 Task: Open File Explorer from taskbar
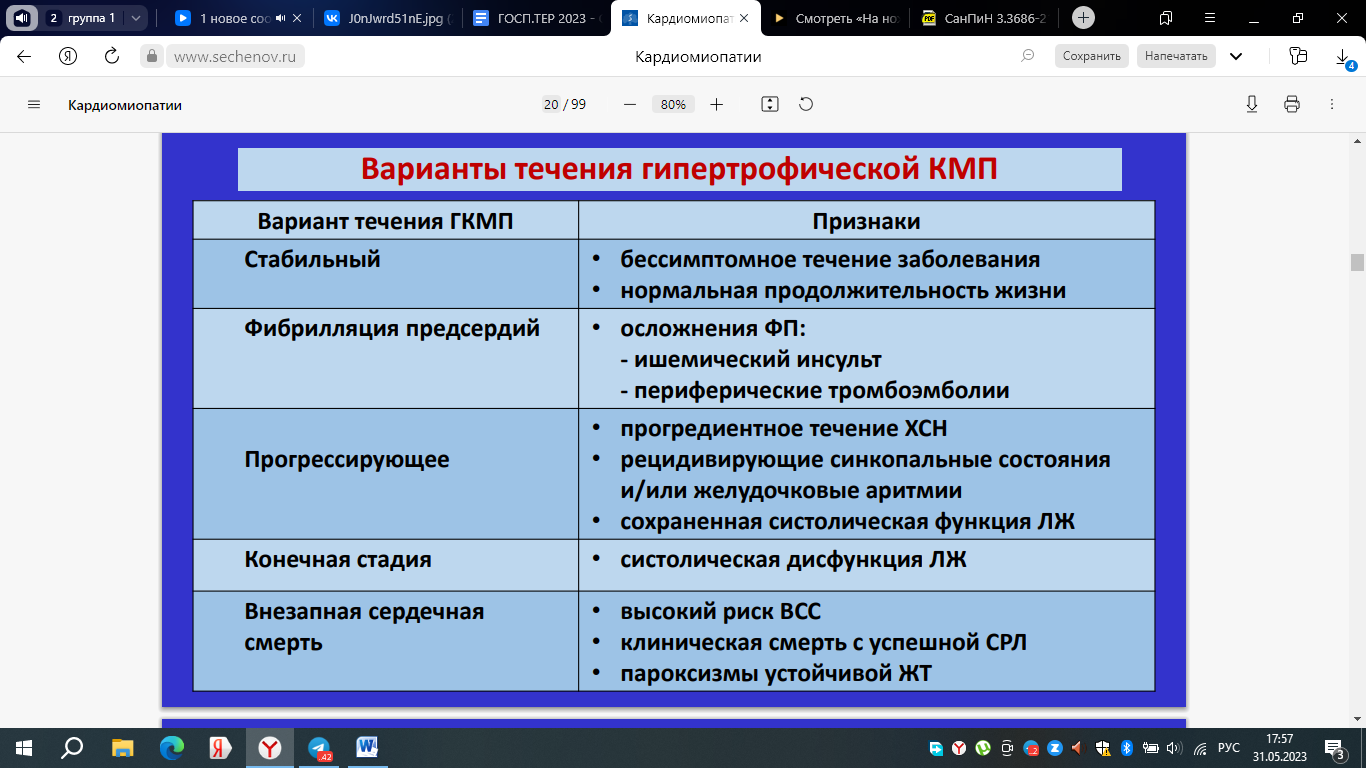[122, 747]
